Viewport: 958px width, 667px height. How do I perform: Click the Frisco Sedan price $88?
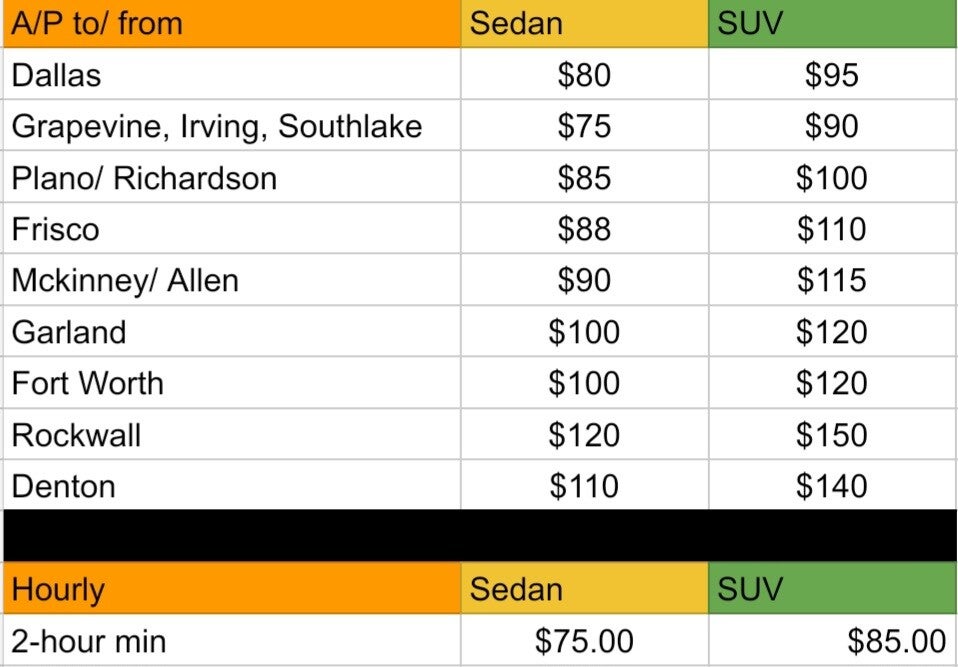point(584,230)
